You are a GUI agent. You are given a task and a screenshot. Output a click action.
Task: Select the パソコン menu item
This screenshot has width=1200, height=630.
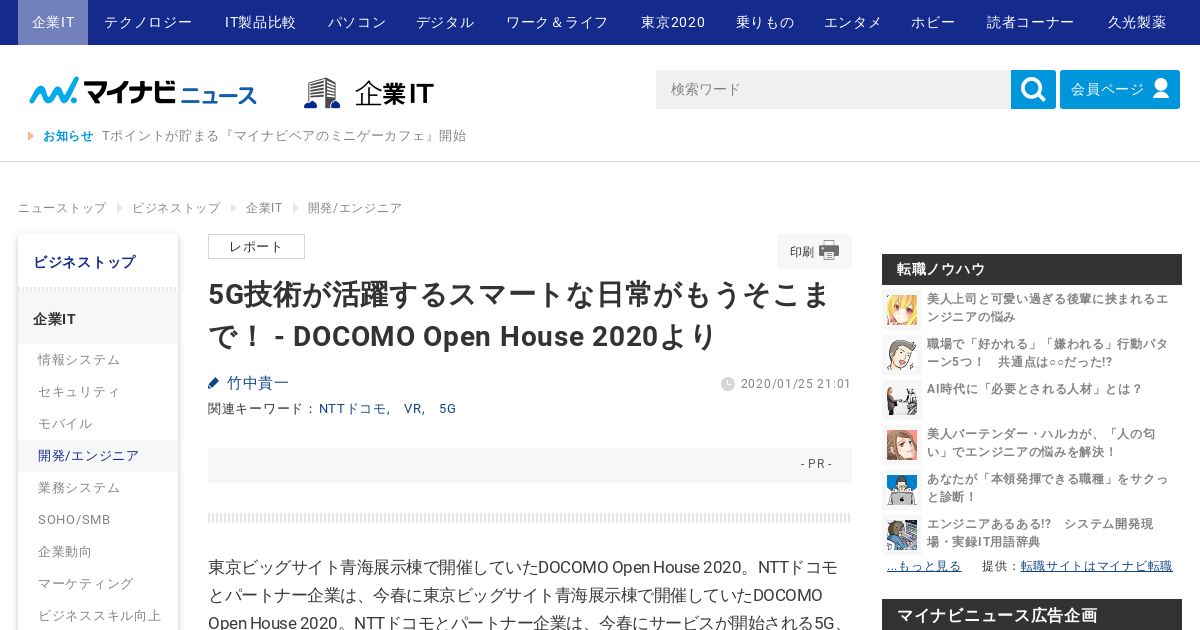click(x=357, y=22)
